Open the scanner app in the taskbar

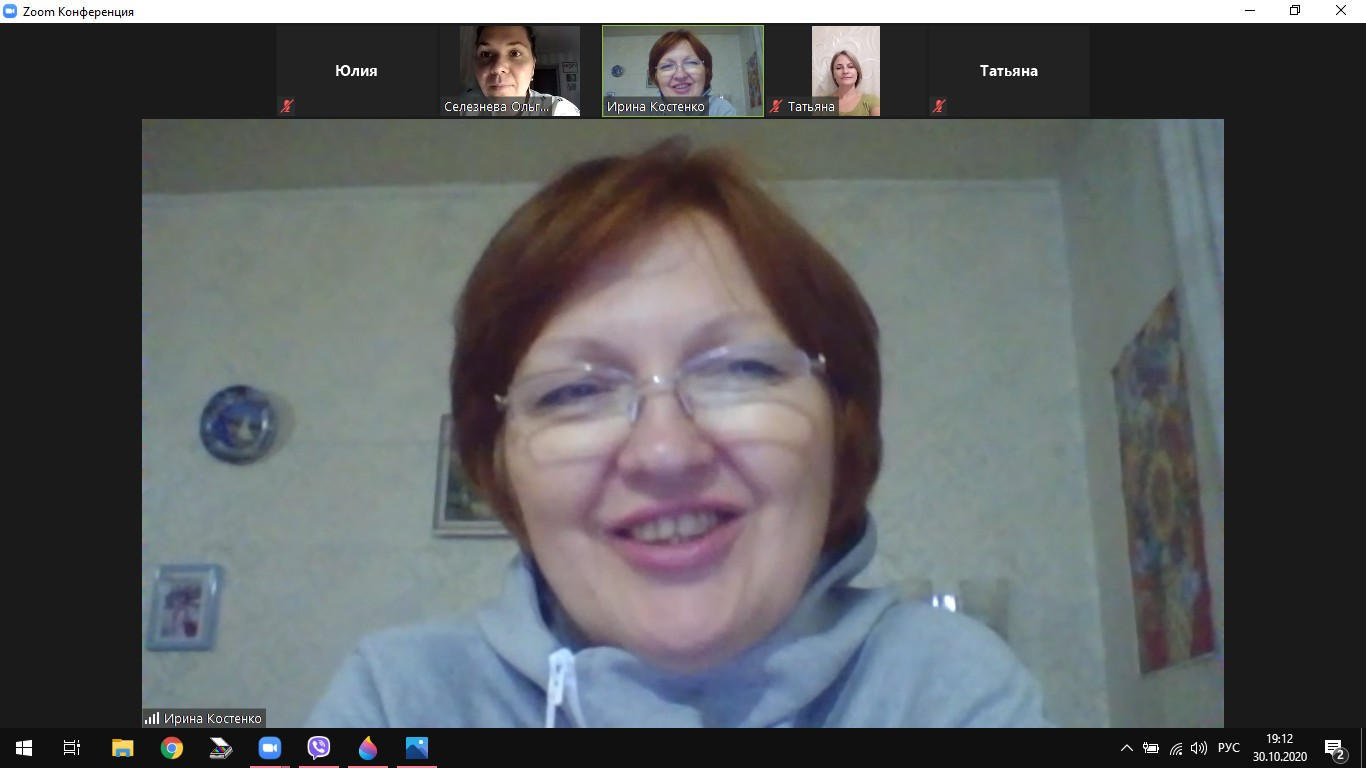pyautogui.click(x=221, y=748)
